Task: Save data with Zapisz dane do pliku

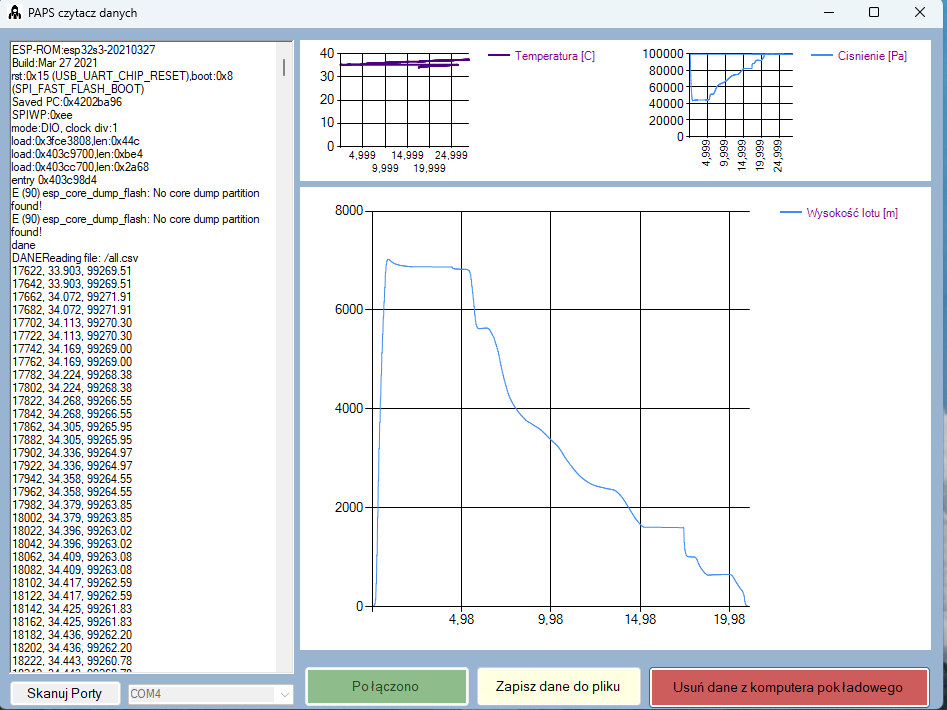Action: (x=558, y=687)
